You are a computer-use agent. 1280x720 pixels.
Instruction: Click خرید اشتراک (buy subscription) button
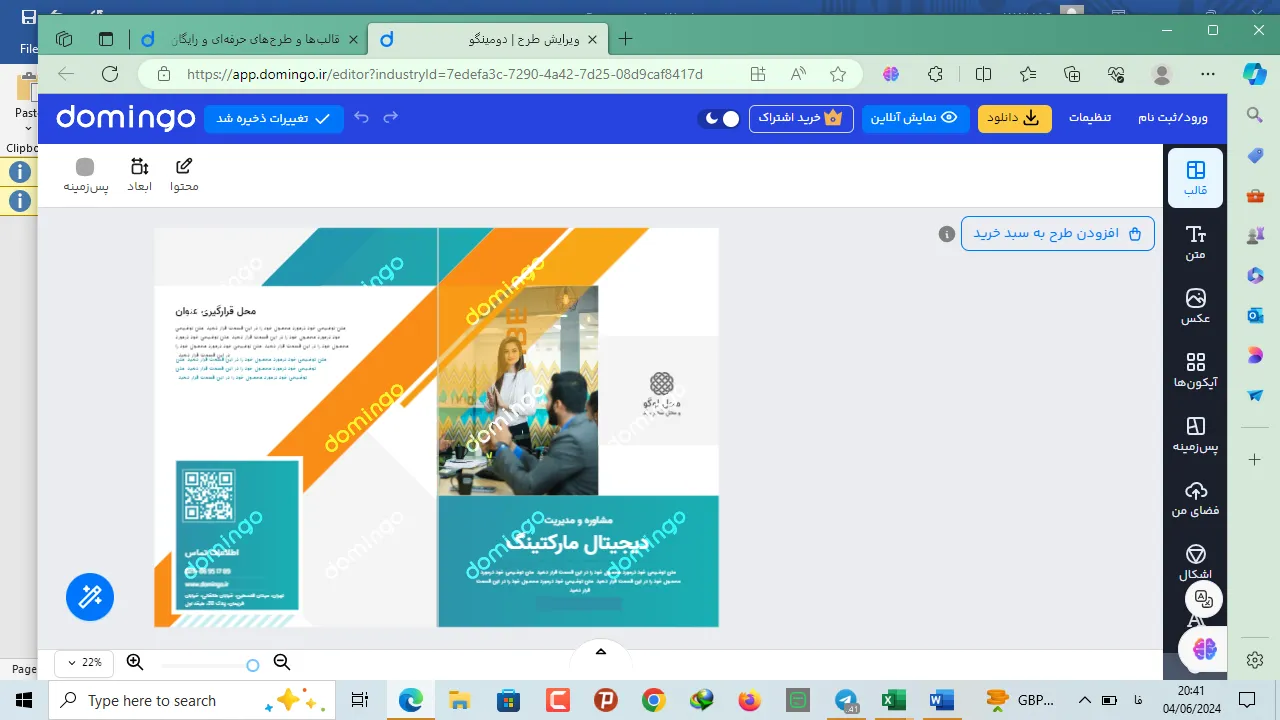(x=801, y=118)
